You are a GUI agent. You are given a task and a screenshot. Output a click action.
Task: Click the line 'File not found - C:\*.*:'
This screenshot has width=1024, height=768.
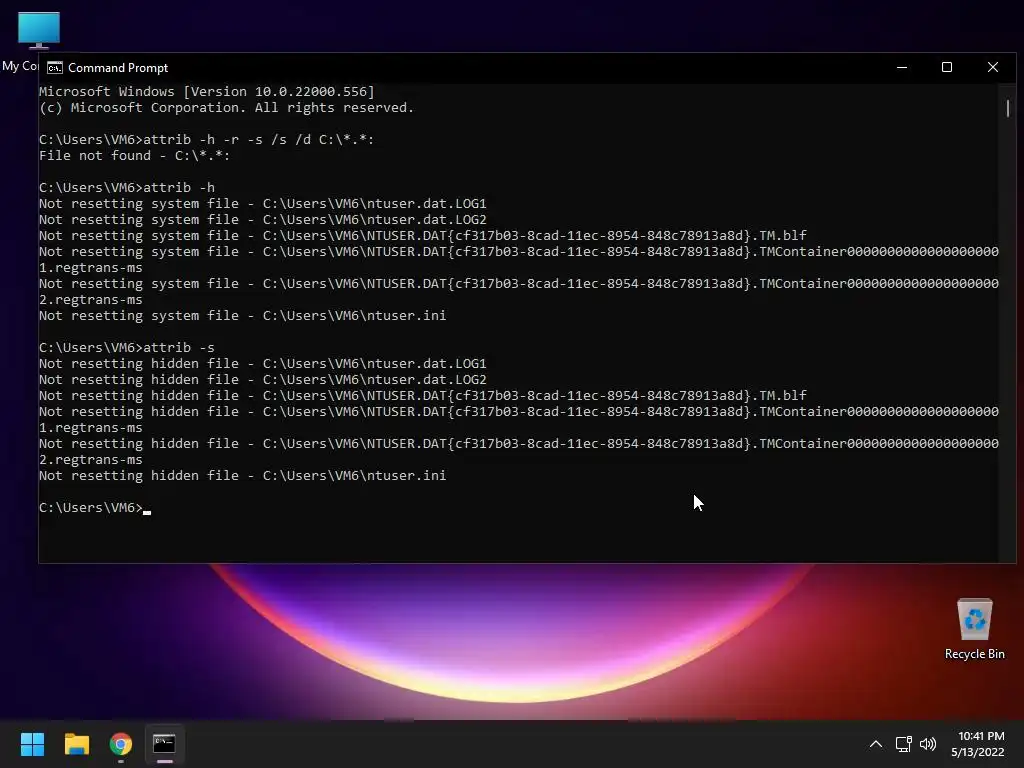(x=135, y=155)
